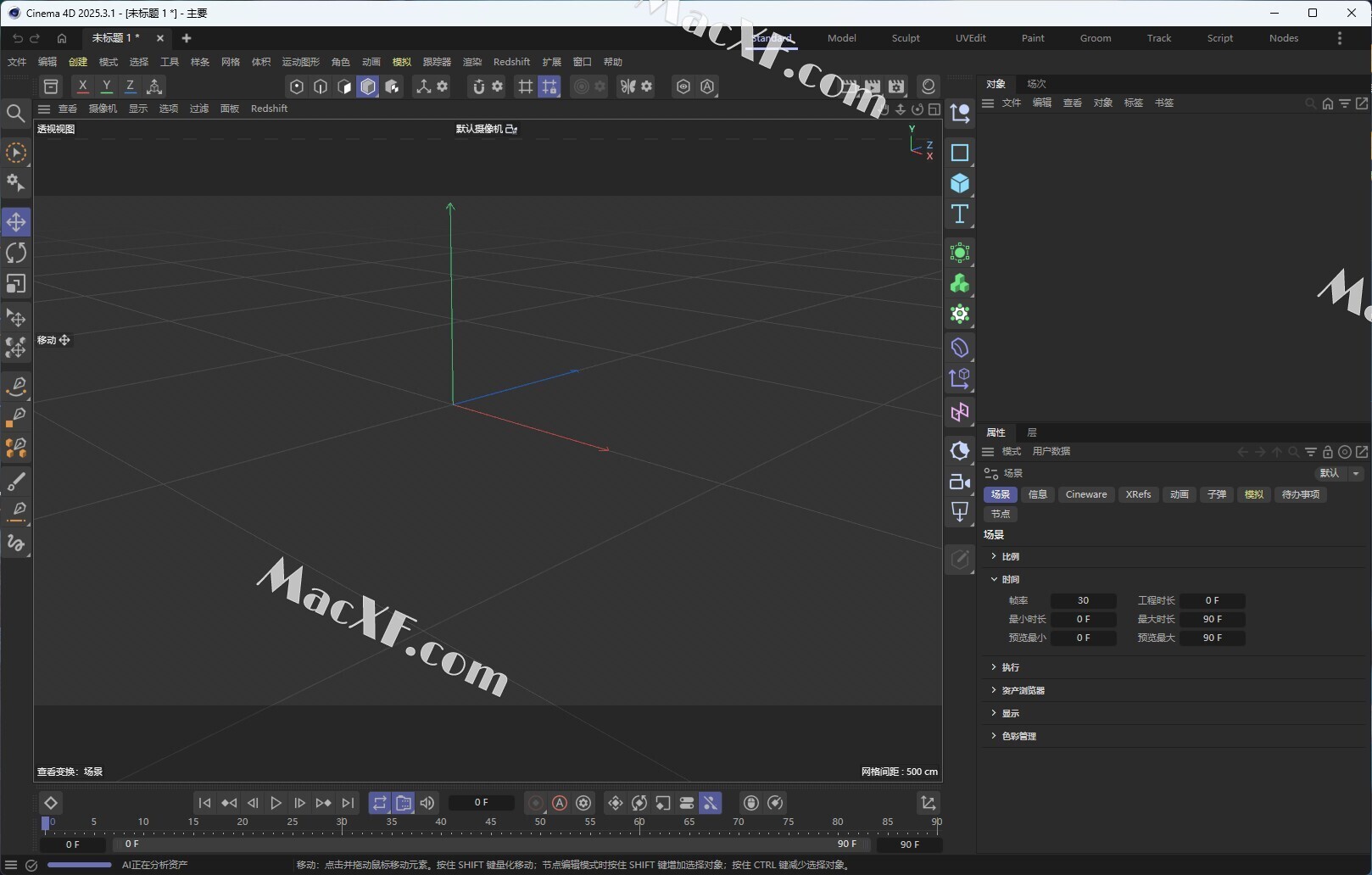
Task: Open the viewport hamburger menu
Action: click(44, 109)
